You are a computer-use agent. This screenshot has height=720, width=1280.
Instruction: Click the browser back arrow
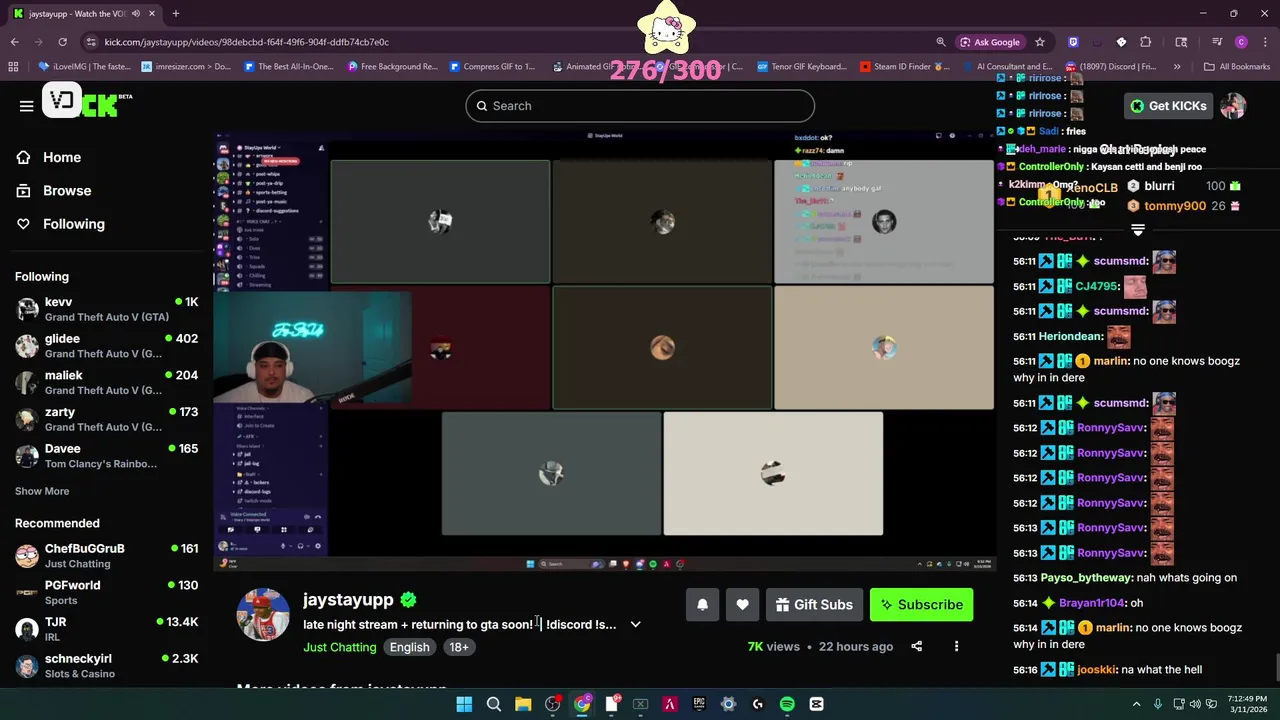[15, 42]
